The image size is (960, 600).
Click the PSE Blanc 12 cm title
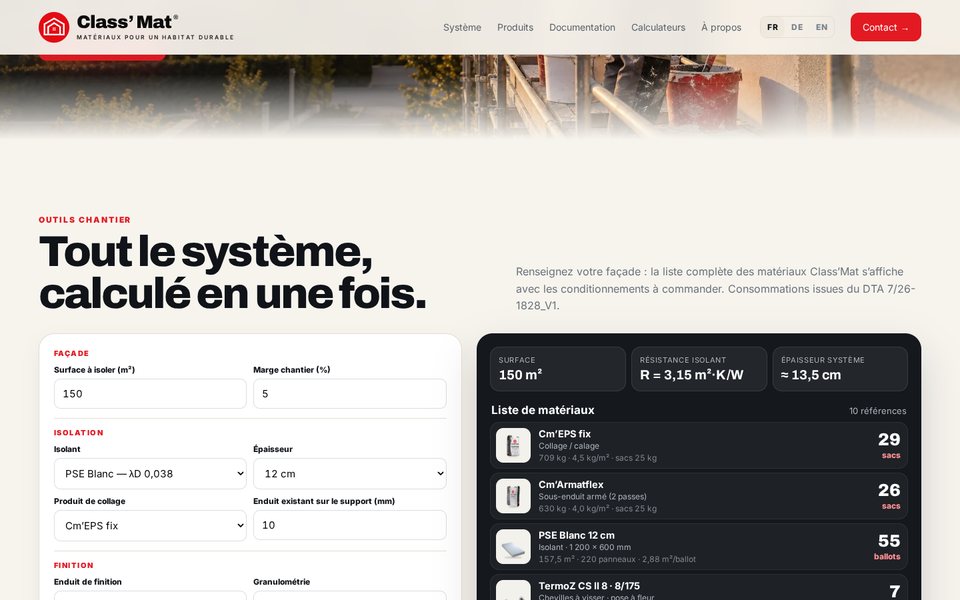coord(577,535)
